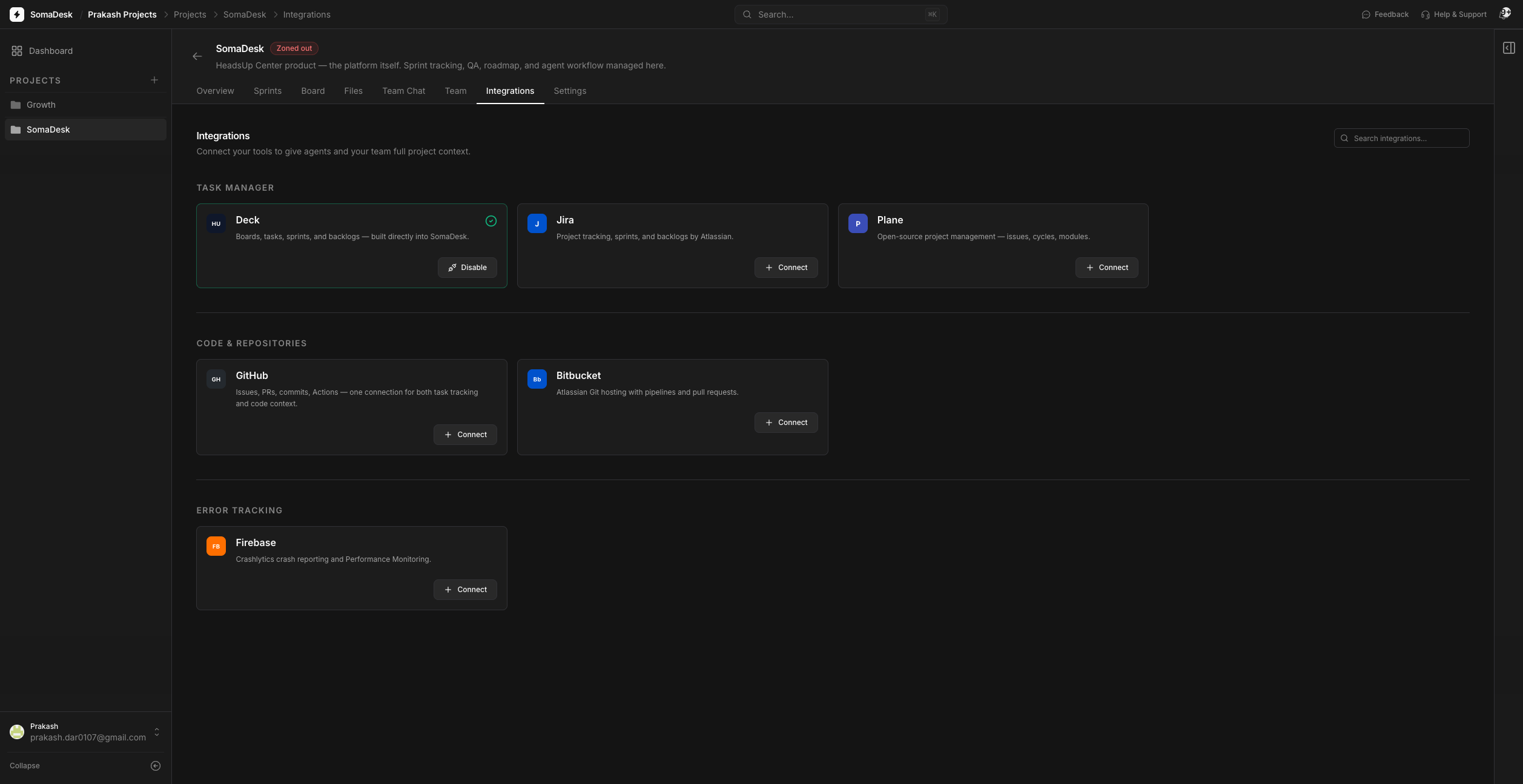Open the Board tab
The width and height of the screenshot is (1523, 784).
click(313, 91)
